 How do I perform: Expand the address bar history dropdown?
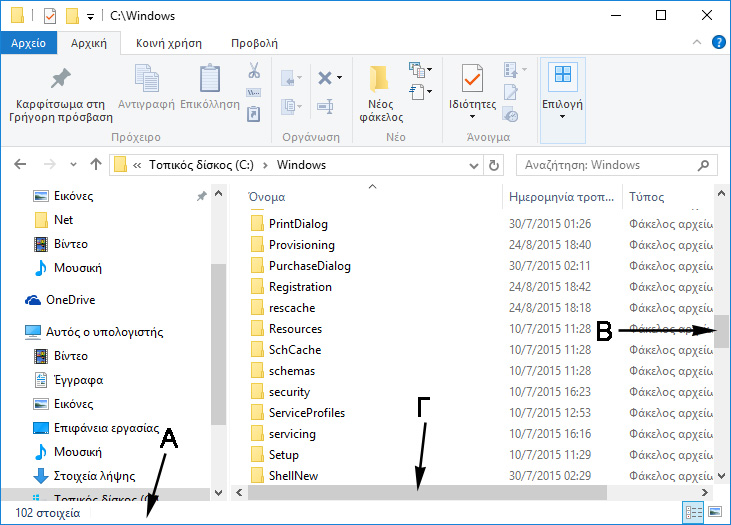(474, 166)
